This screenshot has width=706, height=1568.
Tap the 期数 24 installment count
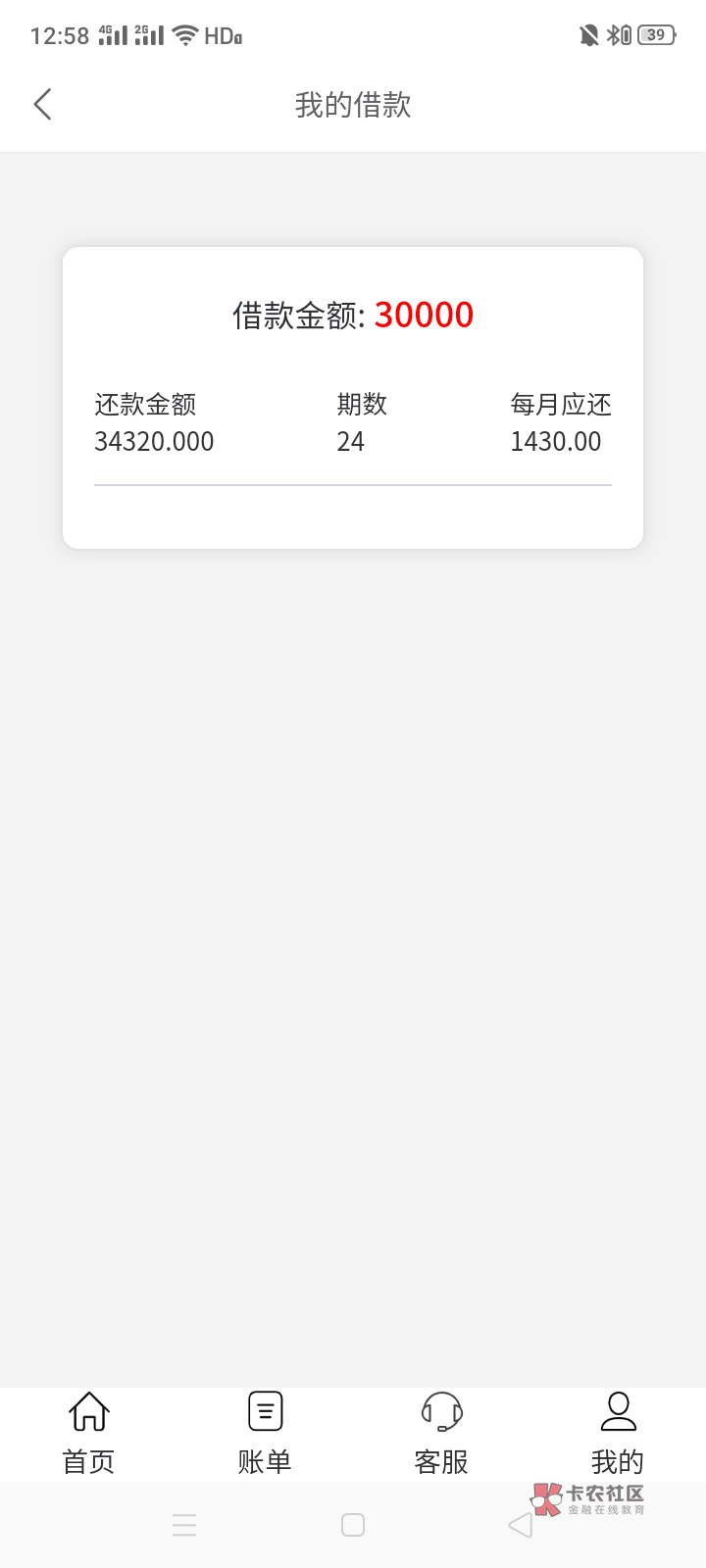click(351, 442)
